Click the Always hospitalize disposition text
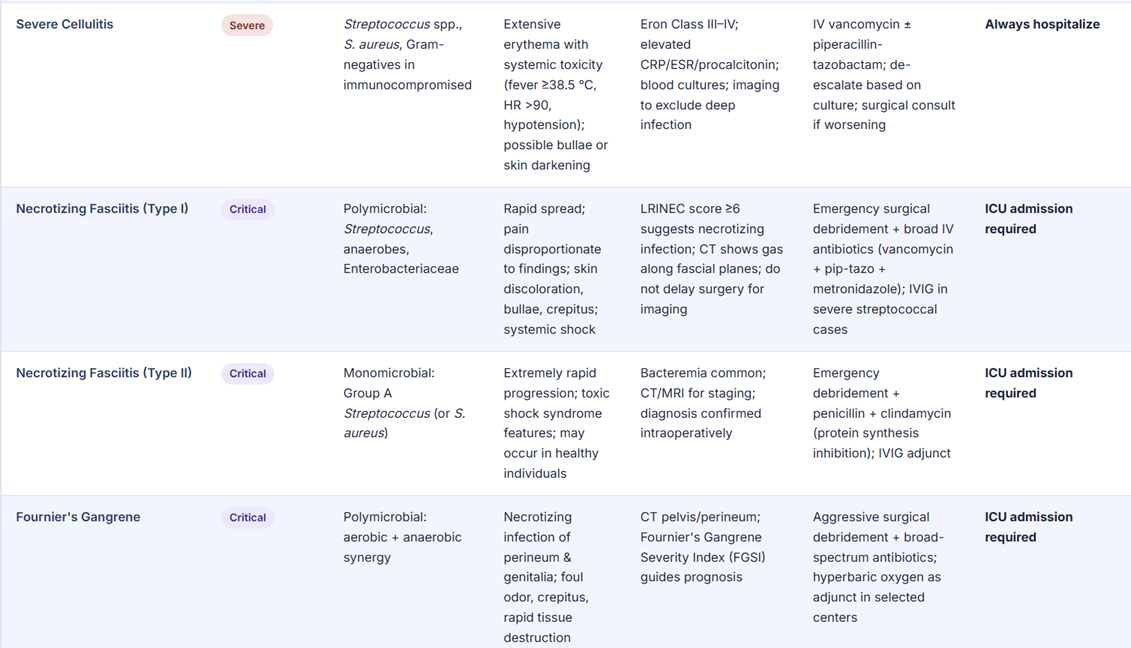 (1042, 24)
